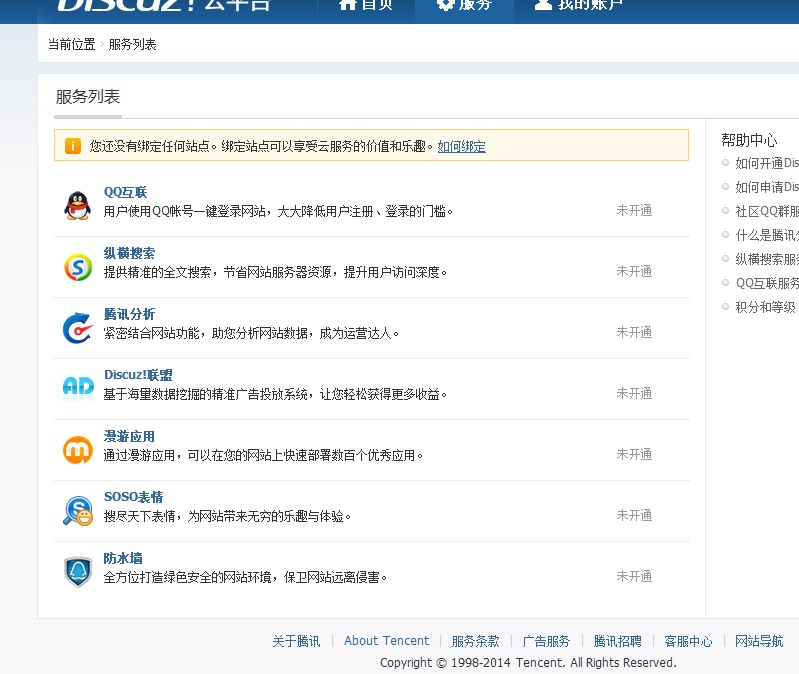Click footer link 广告服务

[x=546, y=641]
